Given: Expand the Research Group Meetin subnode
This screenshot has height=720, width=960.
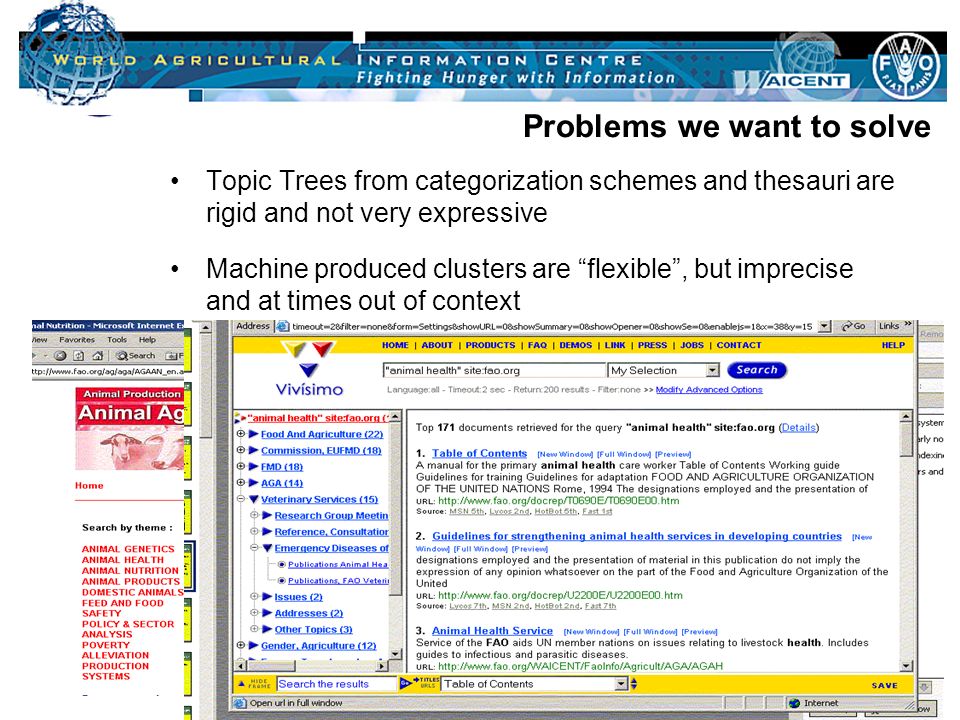Looking at the screenshot, I should [x=254, y=516].
